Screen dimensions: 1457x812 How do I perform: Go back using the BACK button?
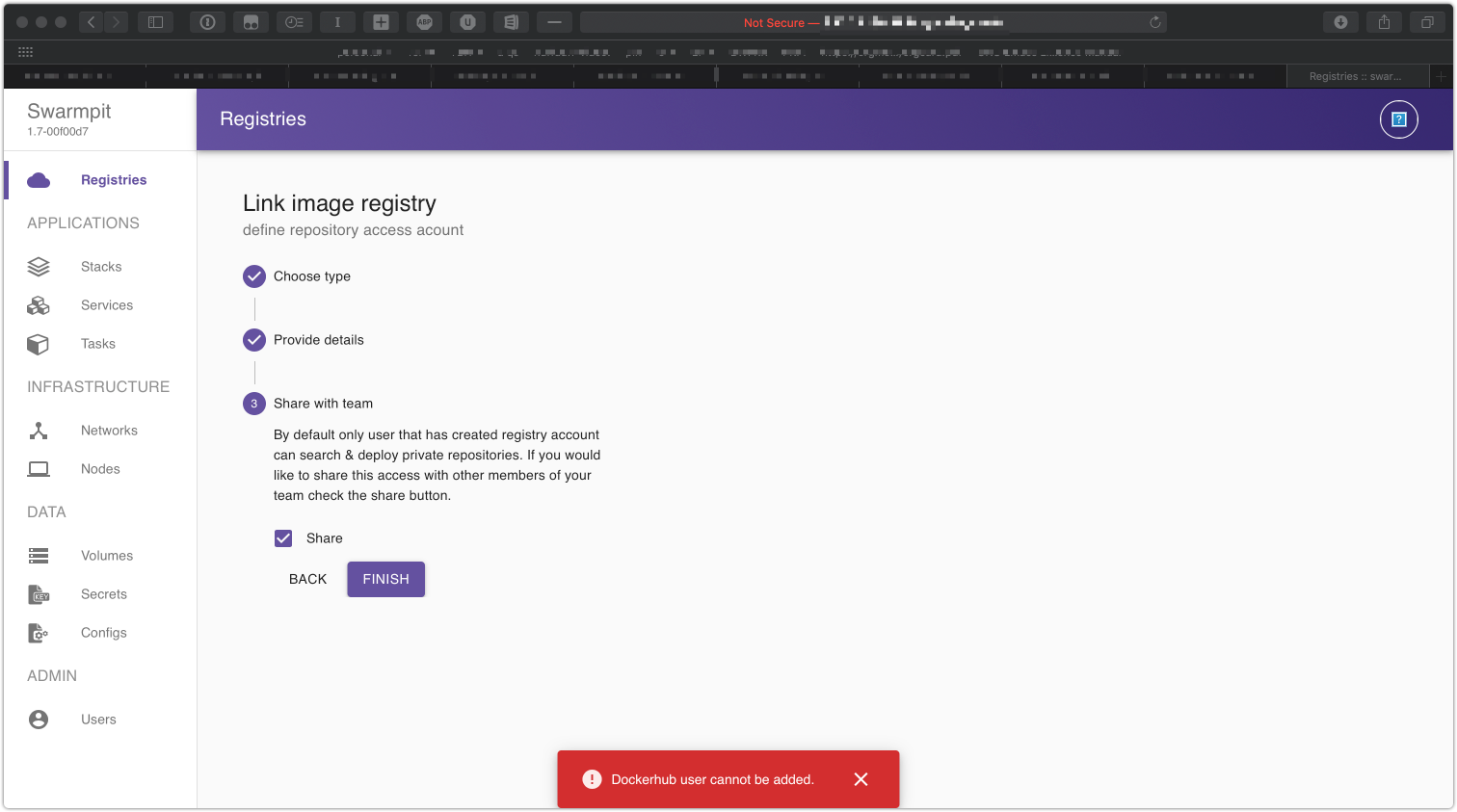click(307, 579)
